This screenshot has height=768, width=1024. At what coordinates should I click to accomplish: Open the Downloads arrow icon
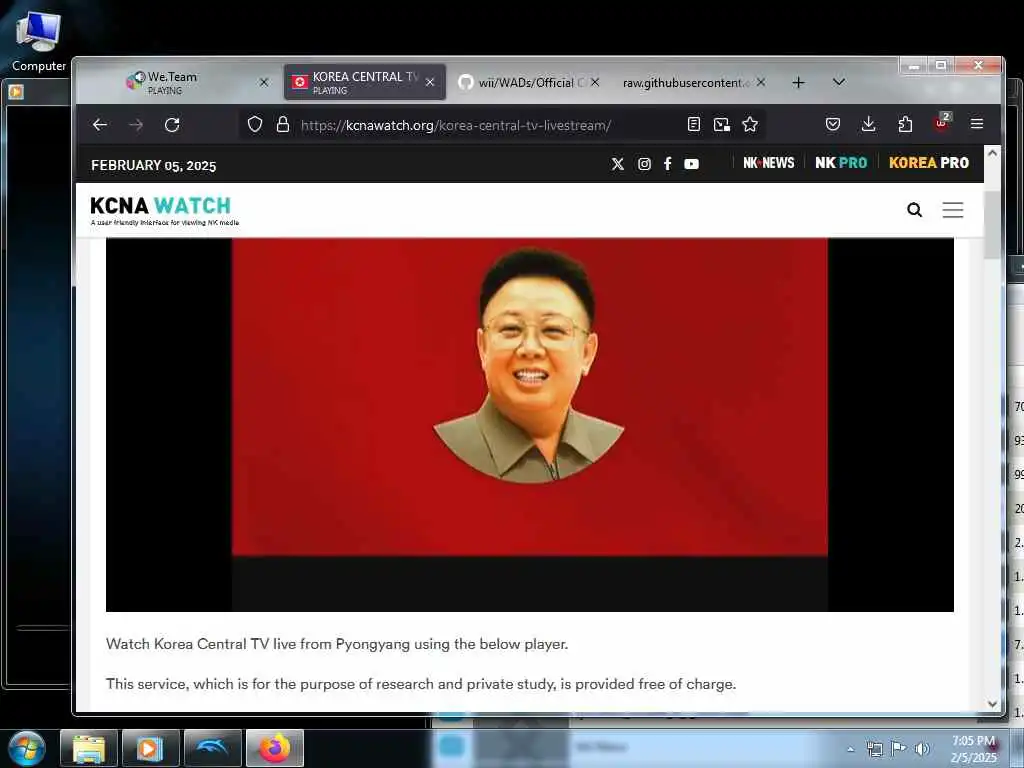(869, 124)
